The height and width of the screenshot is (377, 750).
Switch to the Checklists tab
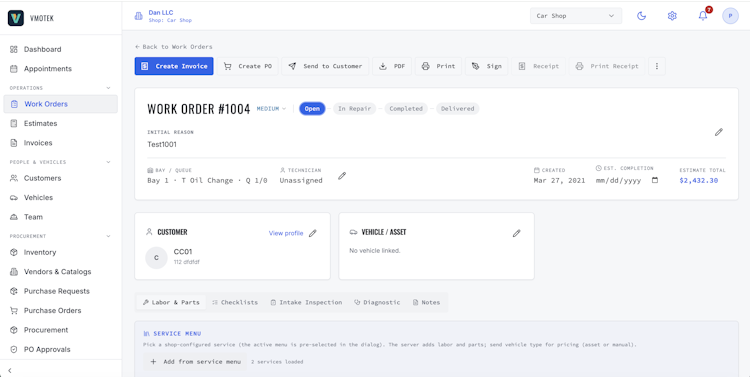coord(235,302)
